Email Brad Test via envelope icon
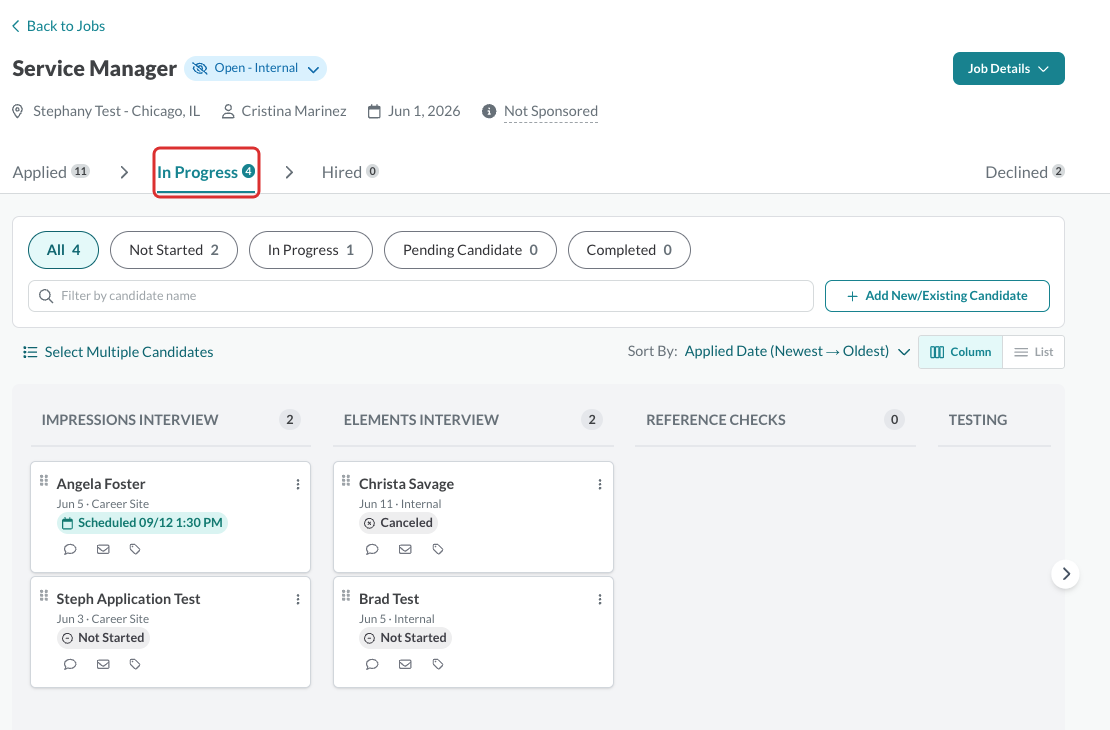The image size is (1110, 730). tap(405, 664)
